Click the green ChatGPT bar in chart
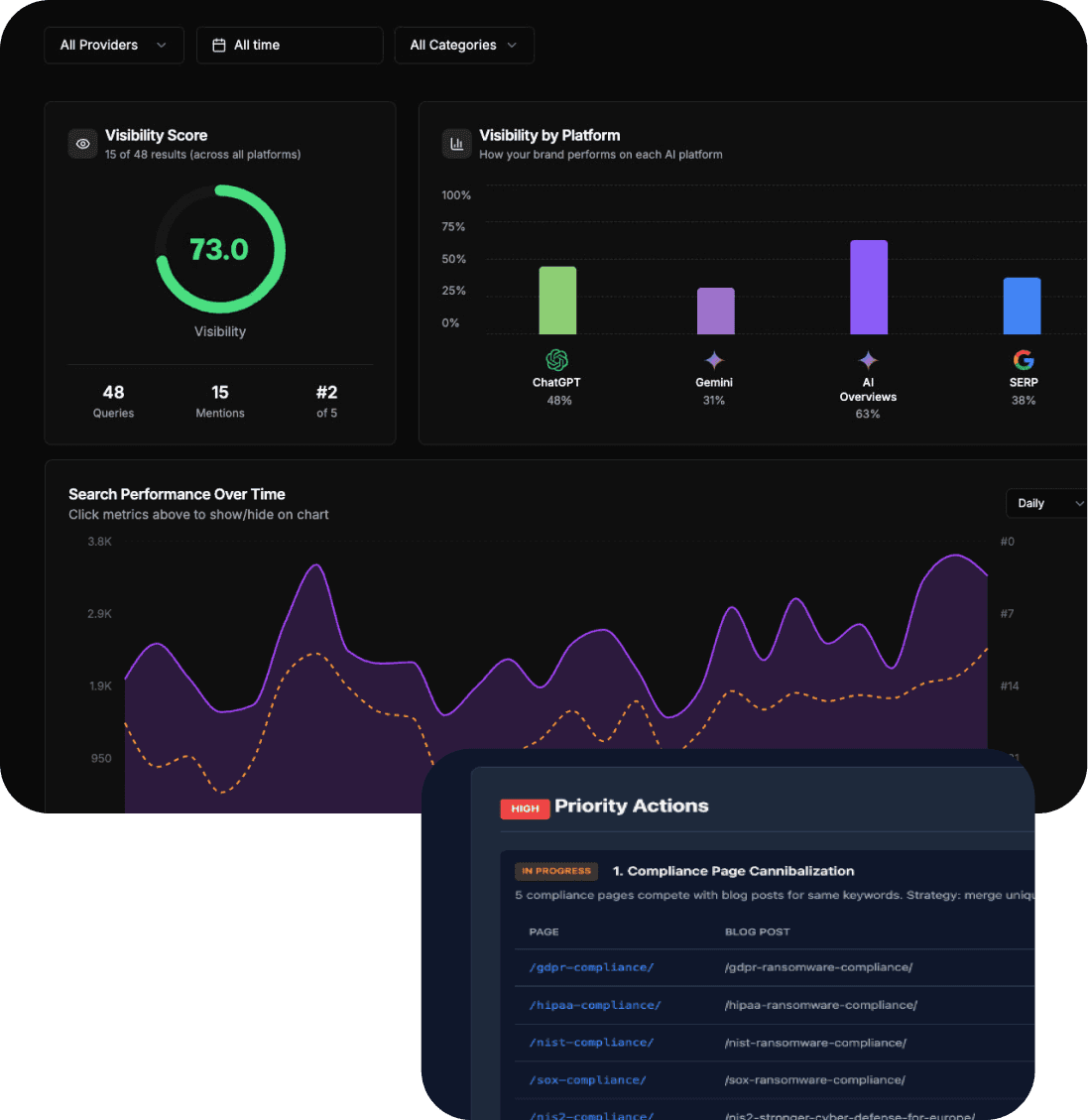Viewport: 1088px width, 1120px height. coord(557,301)
